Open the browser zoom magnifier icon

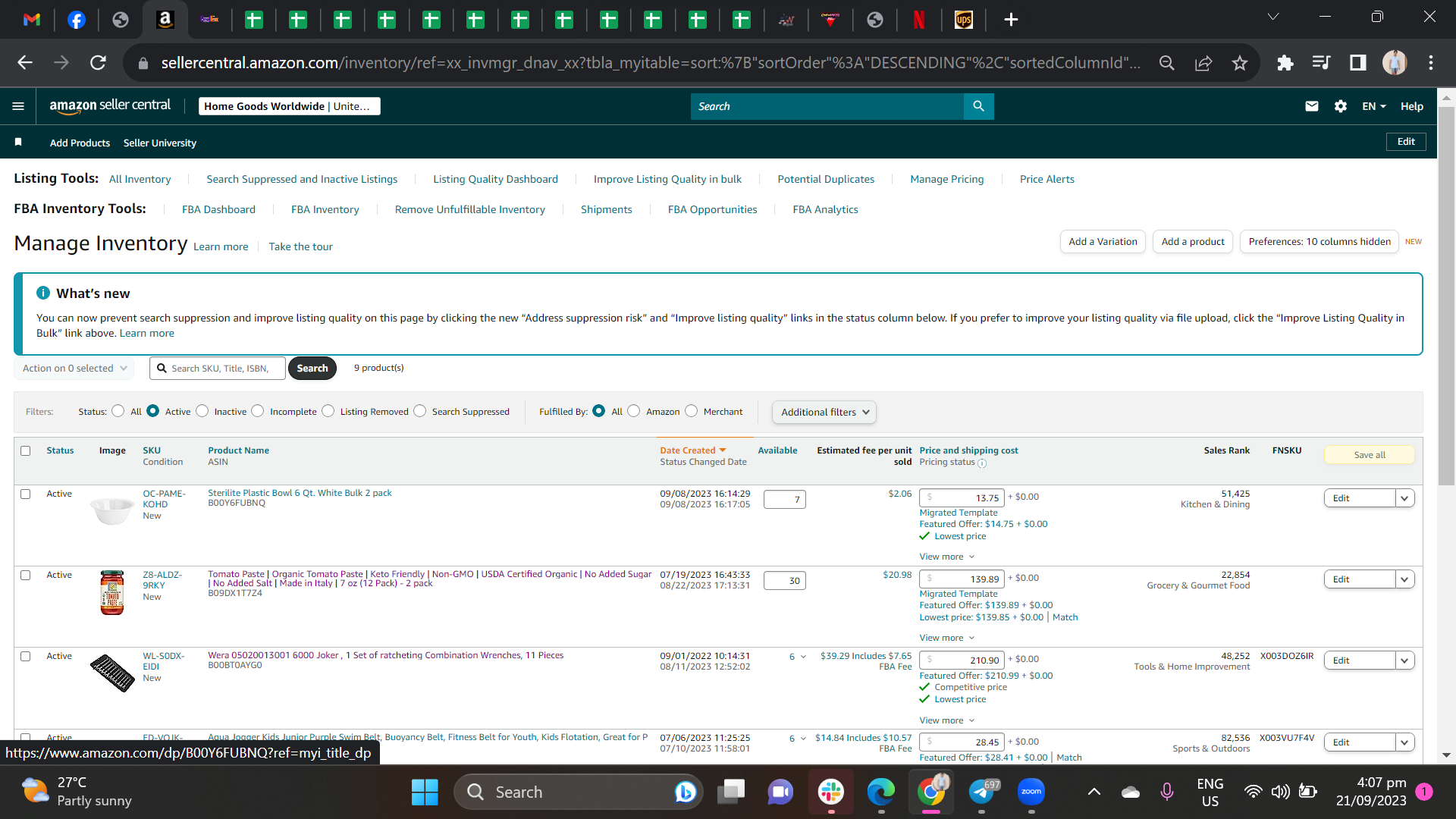(1167, 63)
